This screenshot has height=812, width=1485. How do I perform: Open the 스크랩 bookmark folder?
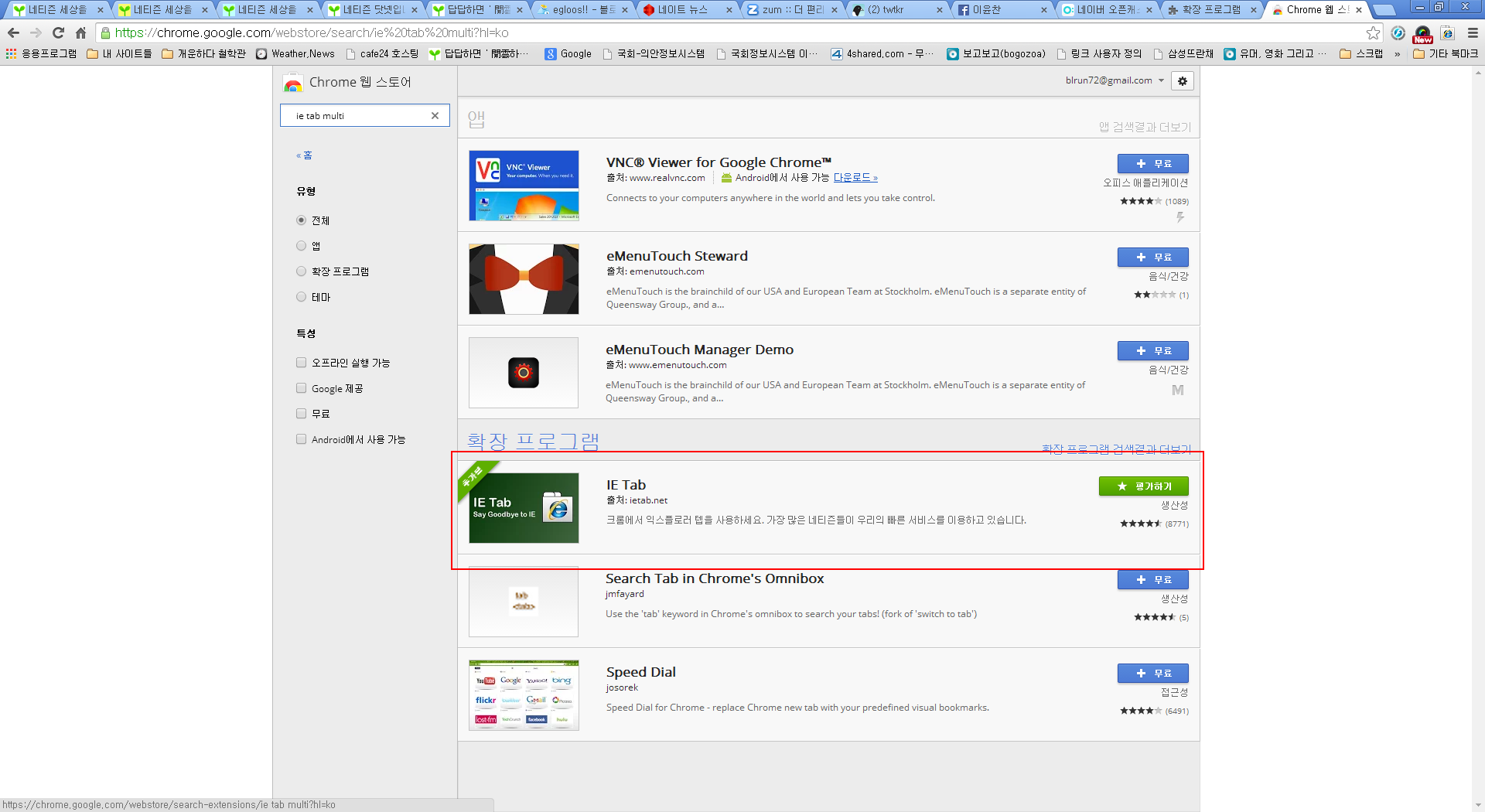1361,53
